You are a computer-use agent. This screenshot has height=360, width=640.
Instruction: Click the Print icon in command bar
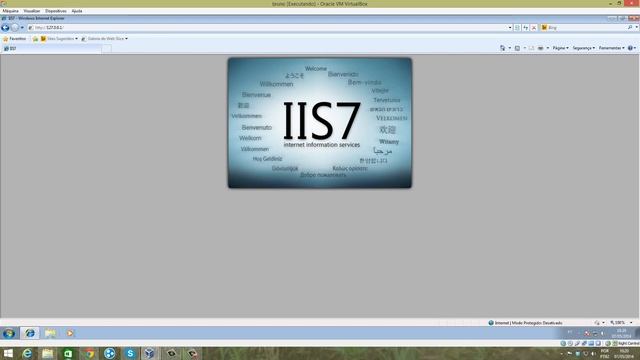tap(540, 48)
